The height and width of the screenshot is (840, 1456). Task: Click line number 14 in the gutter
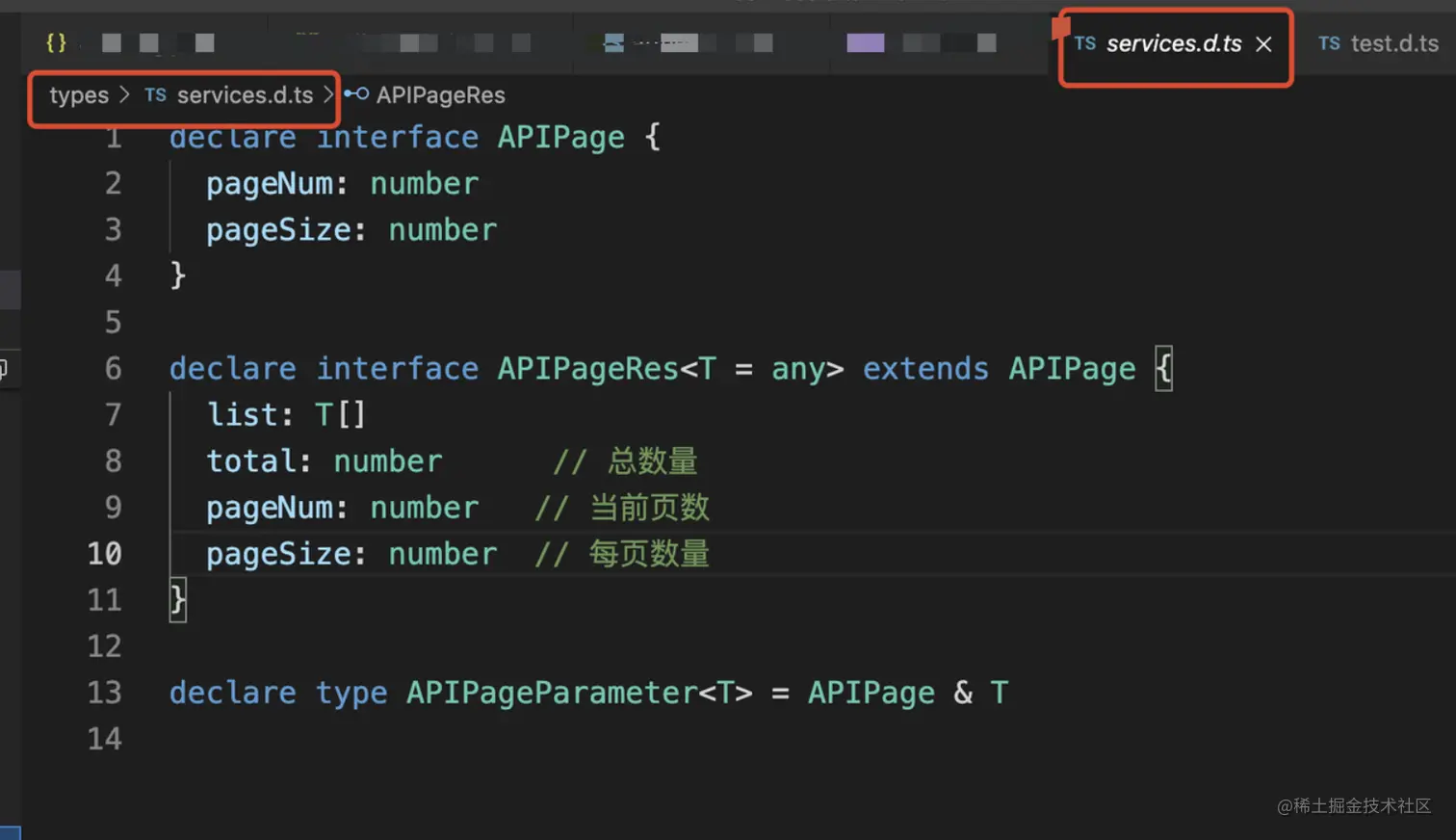(x=105, y=738)
